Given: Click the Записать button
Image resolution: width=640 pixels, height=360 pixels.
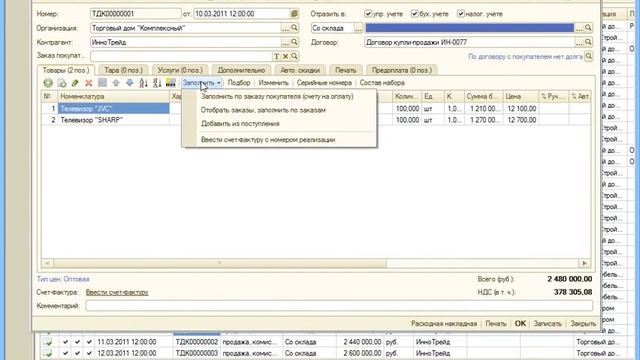Looking at the screenshot, I should tap(547, 324).
